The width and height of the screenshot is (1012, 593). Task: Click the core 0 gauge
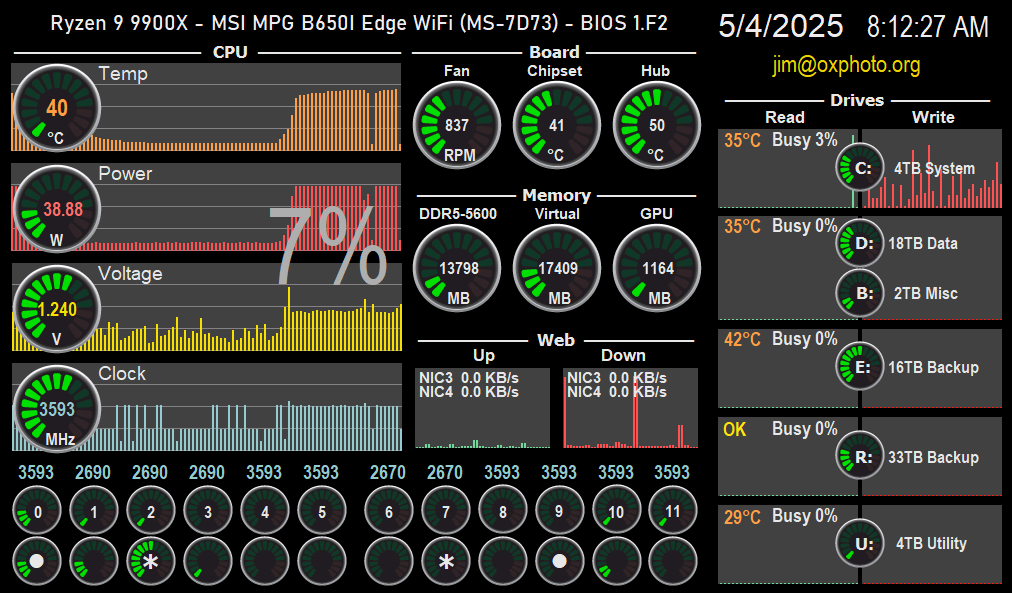[x=38, y=512]
